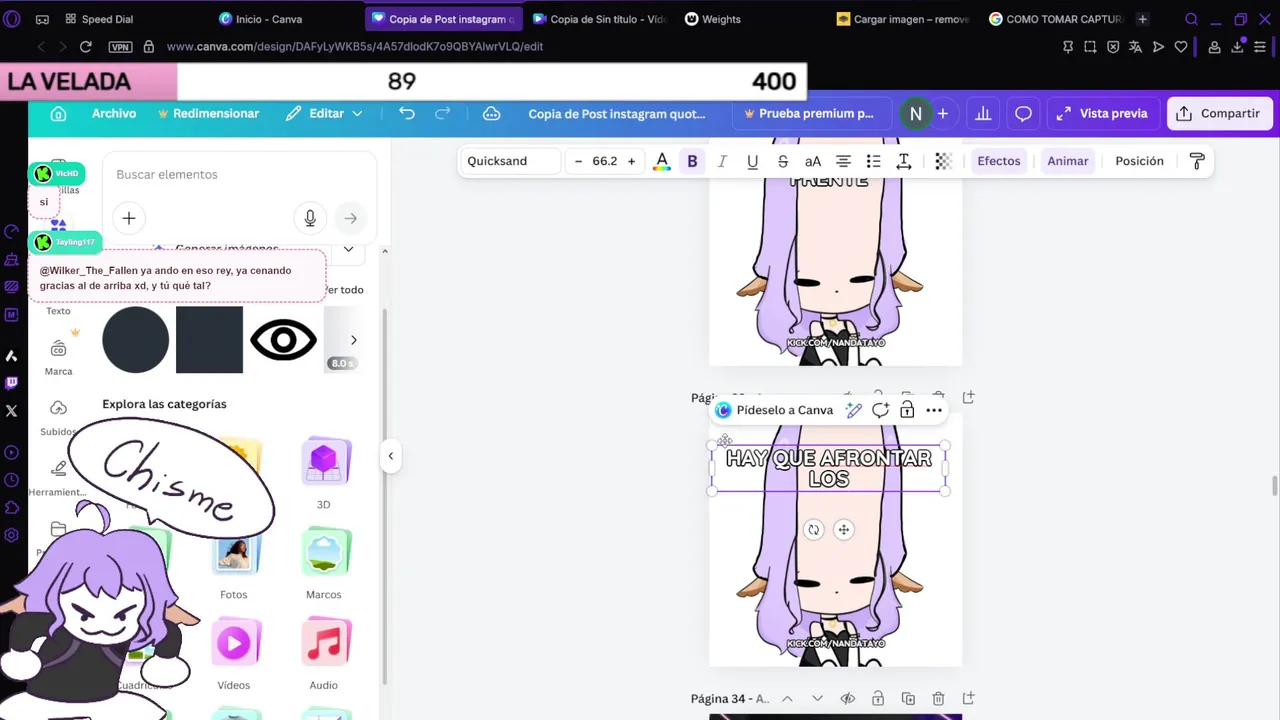Add a collaborator with plus icon

pyautogui.click(x=942, y=114)
